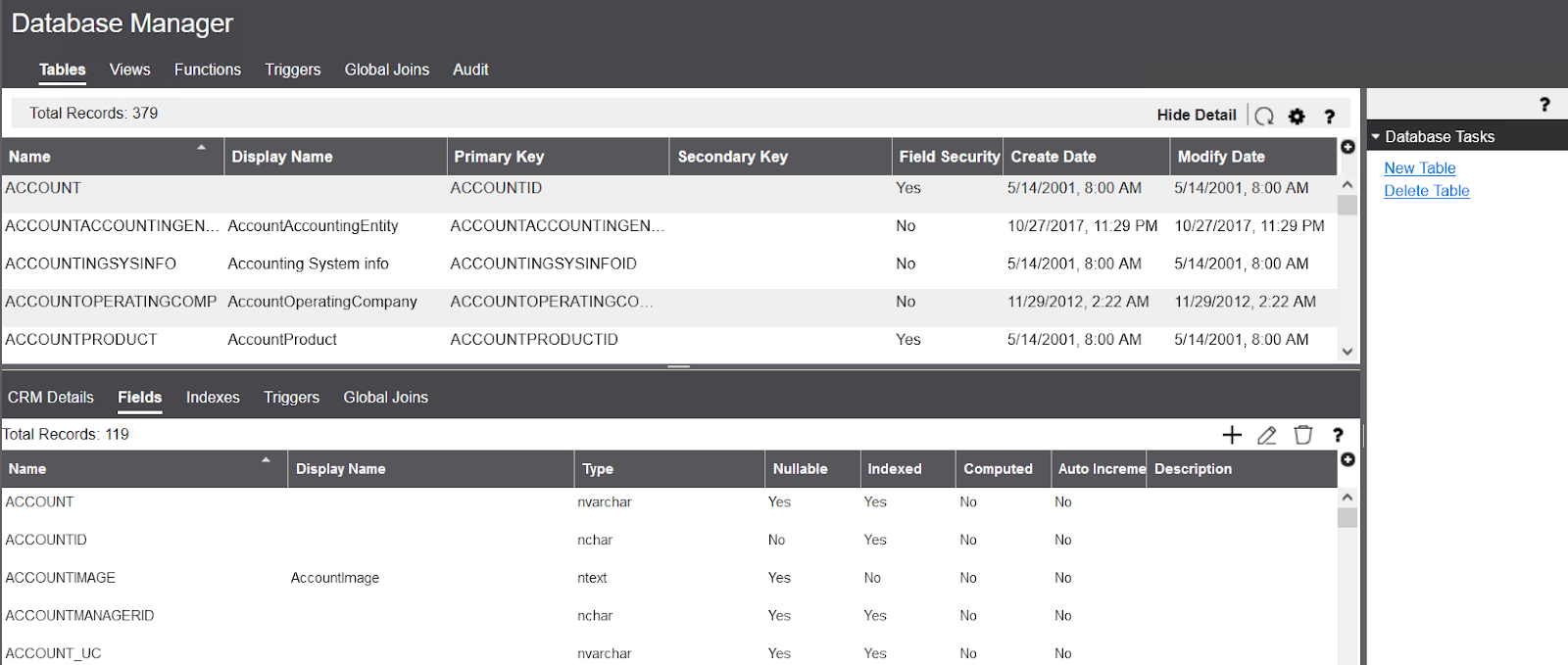The image size is (1568, 665).
Task: Add a new field with plus icon
Action: click(1232, 435)
